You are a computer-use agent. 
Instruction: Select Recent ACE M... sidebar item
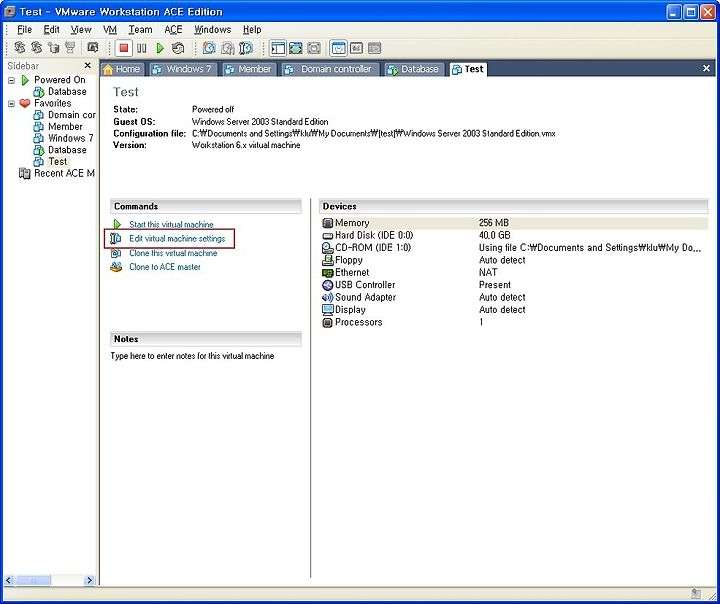click(x=64, y=174)
